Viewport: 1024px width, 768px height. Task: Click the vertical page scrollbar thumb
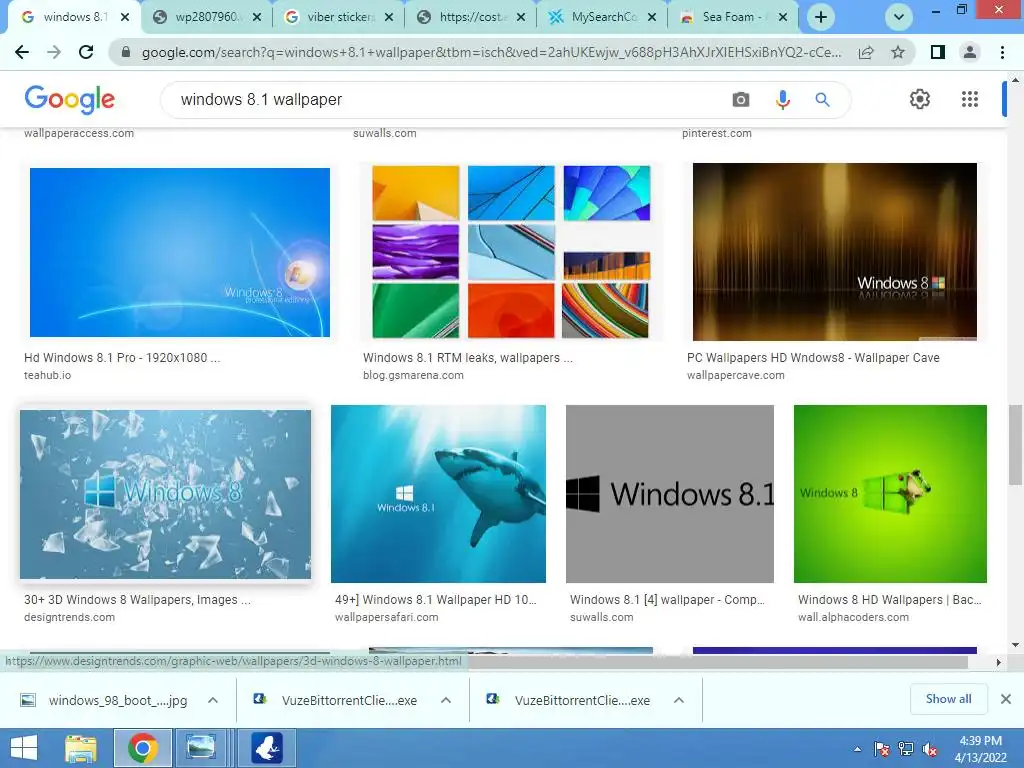[1015, 444]
